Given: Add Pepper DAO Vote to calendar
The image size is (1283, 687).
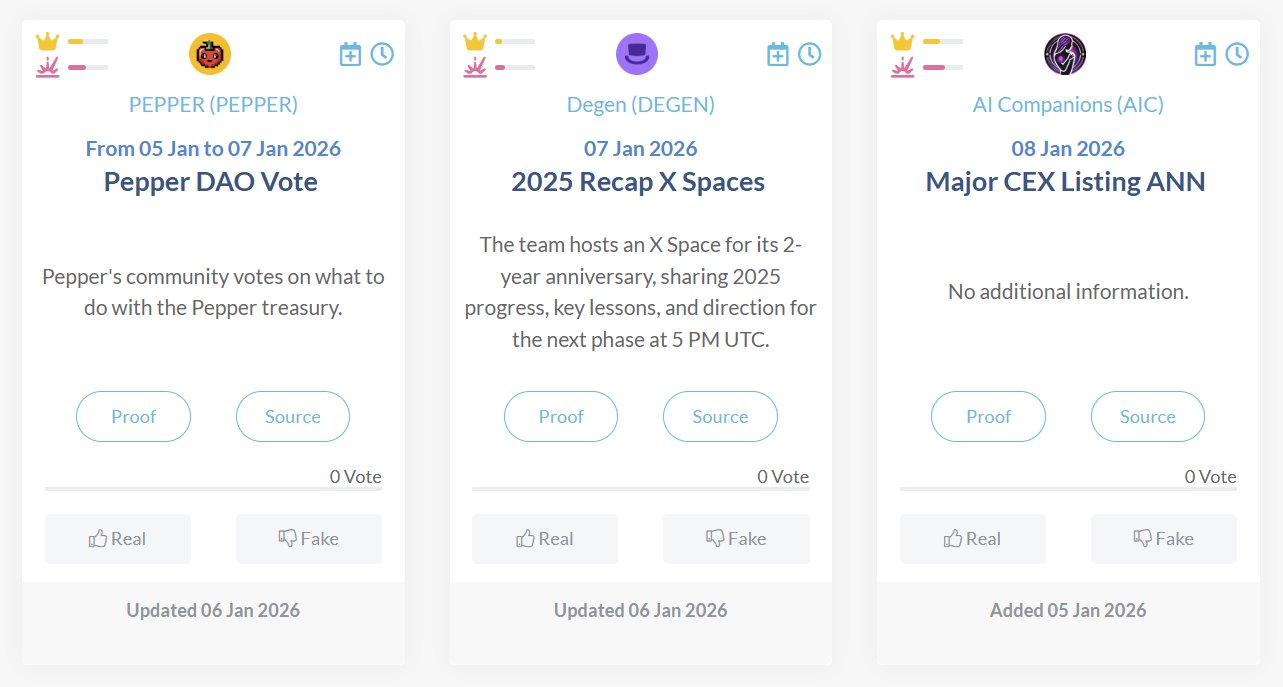Looking at the screenshot, I should point(350,54).
